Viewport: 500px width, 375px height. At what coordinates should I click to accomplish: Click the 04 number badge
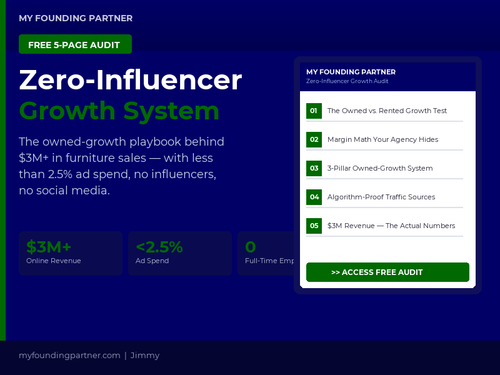314,197
